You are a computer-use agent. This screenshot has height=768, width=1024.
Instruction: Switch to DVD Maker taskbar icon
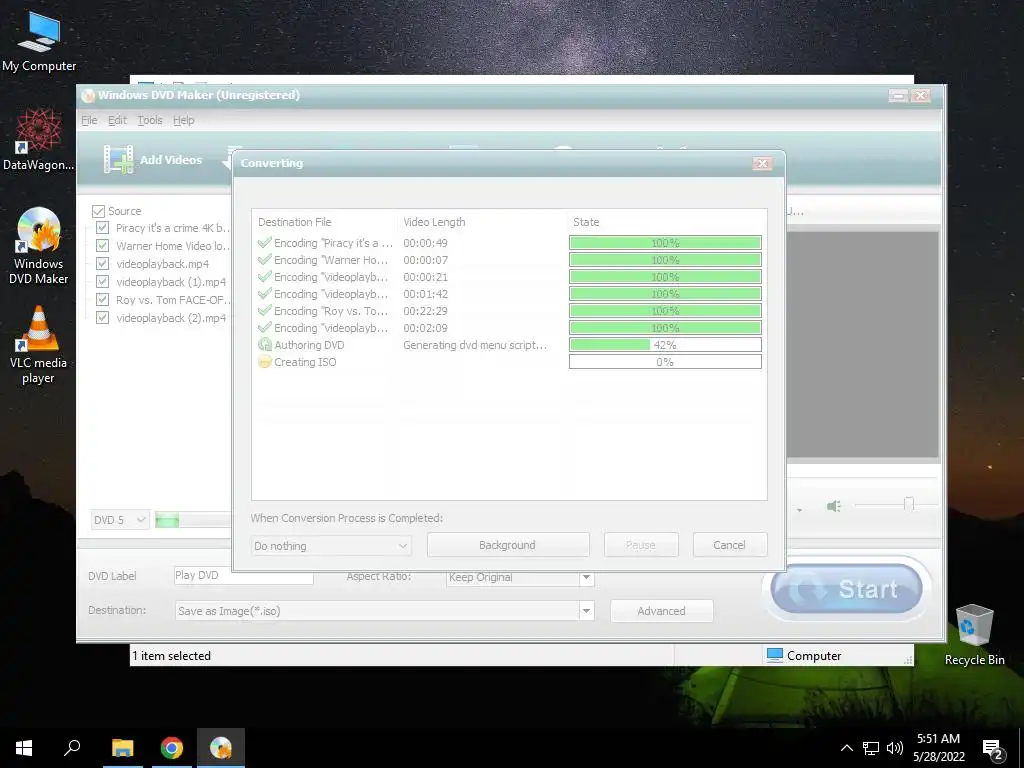pyautogui.click(x=221, y=748)
